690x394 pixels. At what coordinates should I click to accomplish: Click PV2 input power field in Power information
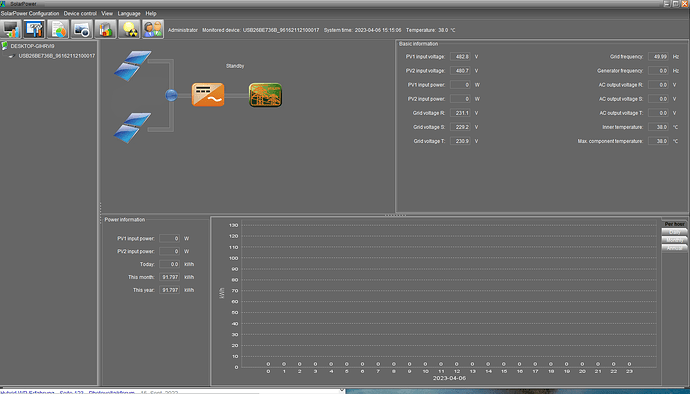pos(169,251)
